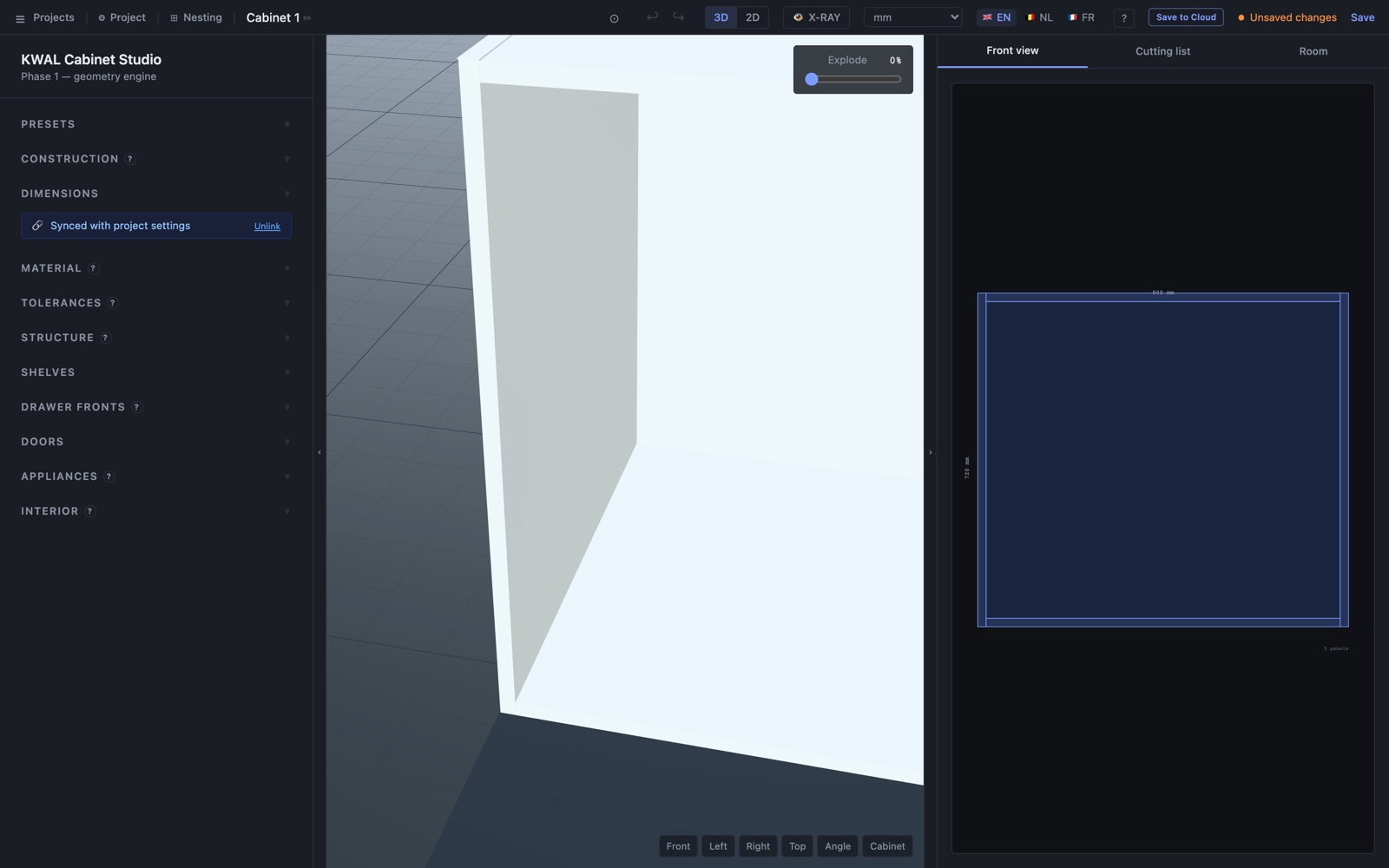Expand the Doors section
Viewport: 1389px width, 868px height.
(156, 442)
